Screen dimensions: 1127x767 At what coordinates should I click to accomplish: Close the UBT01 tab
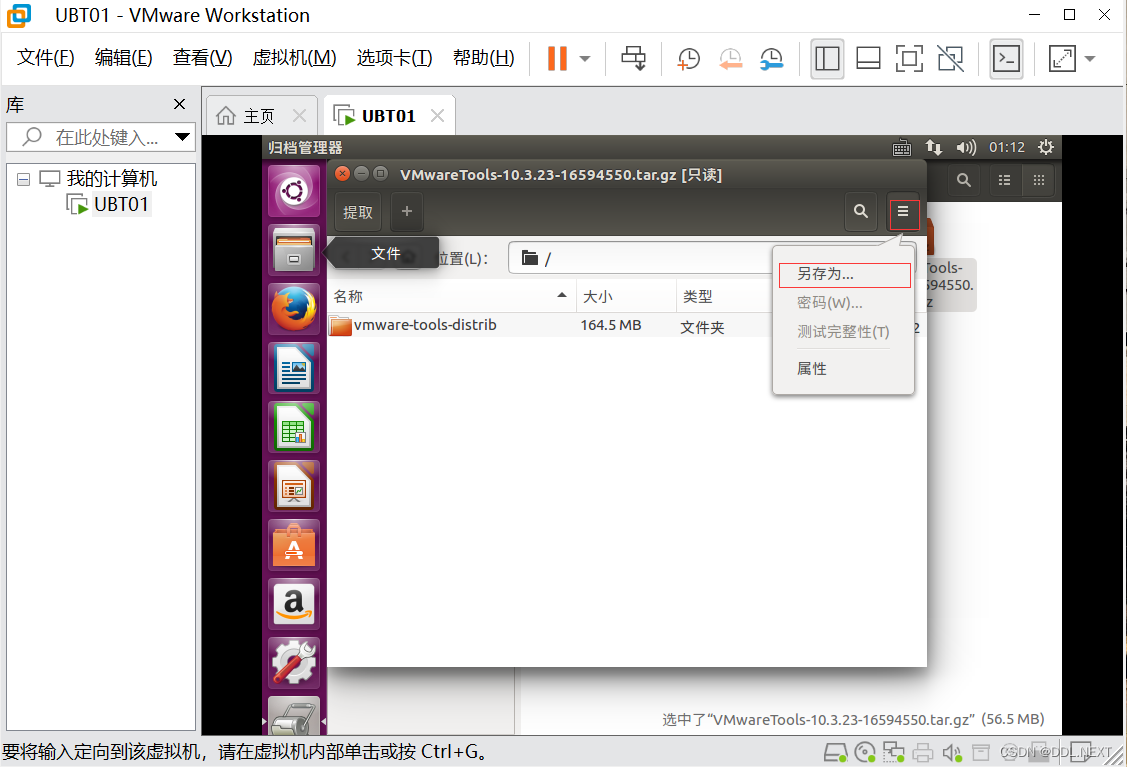pos(437,116)
